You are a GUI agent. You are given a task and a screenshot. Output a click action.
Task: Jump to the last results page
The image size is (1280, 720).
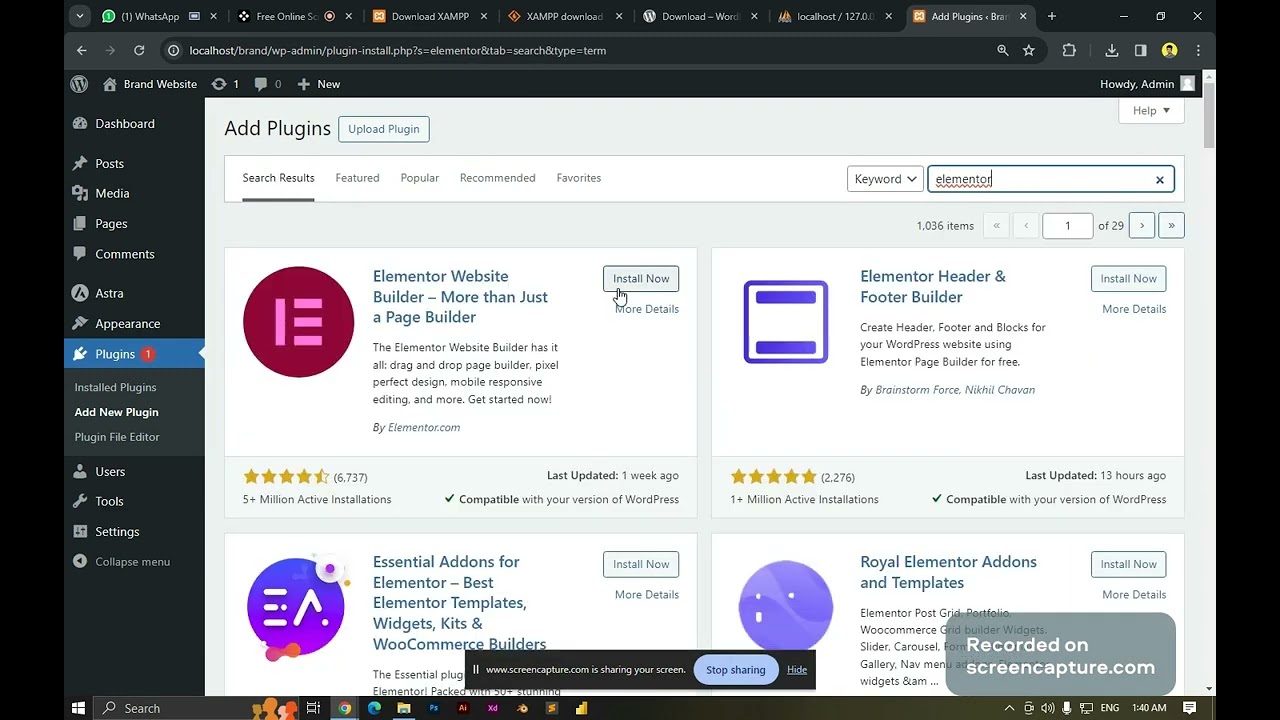point(1171,226)
